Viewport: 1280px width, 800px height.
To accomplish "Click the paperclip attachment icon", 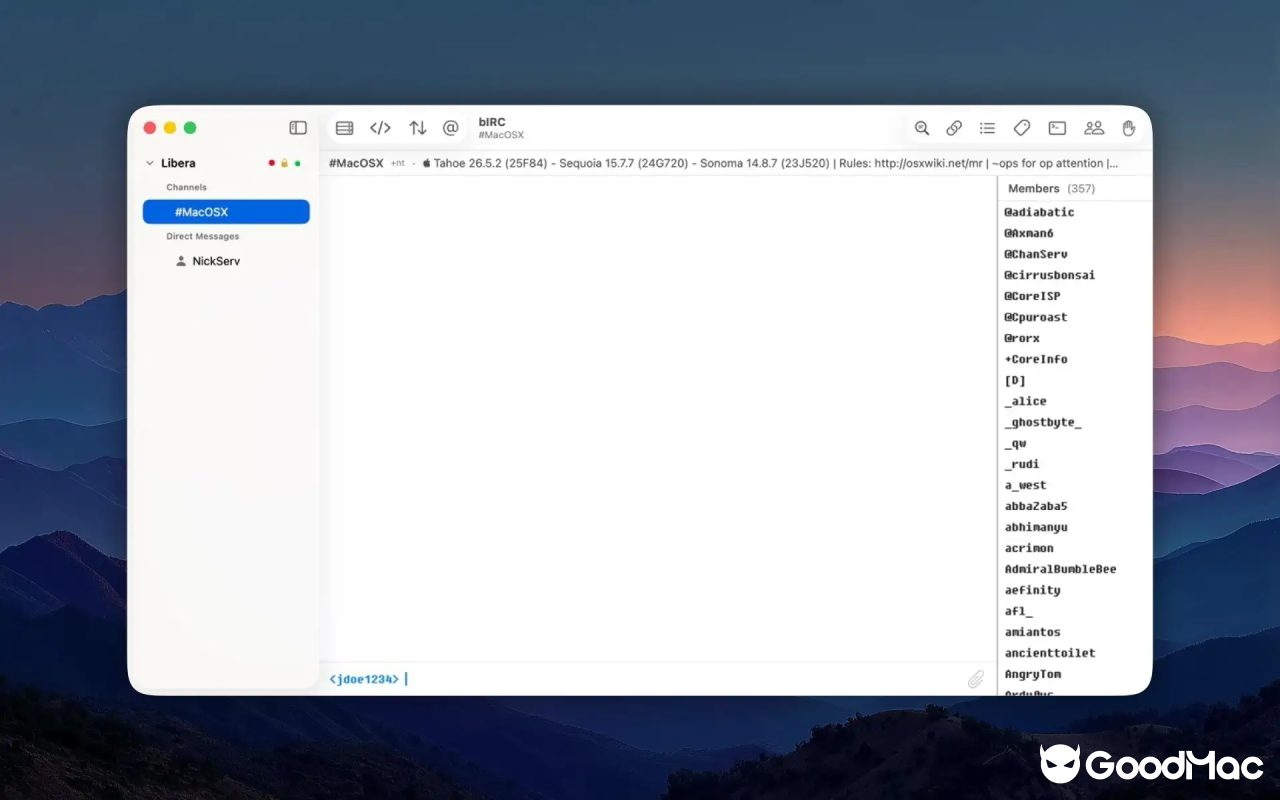I will tap(976, 679).
